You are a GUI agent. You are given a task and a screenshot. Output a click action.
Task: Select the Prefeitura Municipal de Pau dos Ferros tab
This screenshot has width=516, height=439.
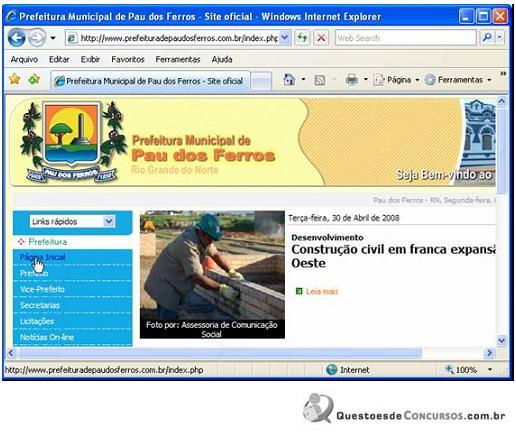(x=150, y=81)
